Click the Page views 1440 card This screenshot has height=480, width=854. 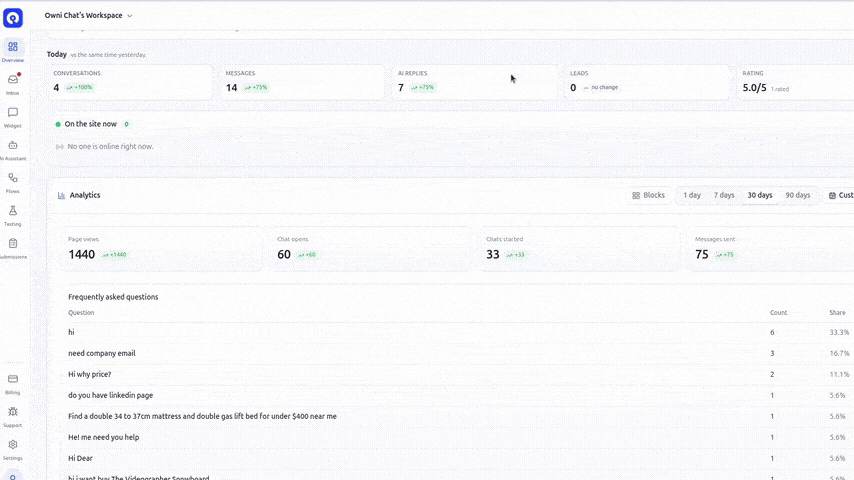(x=161, y=248)
